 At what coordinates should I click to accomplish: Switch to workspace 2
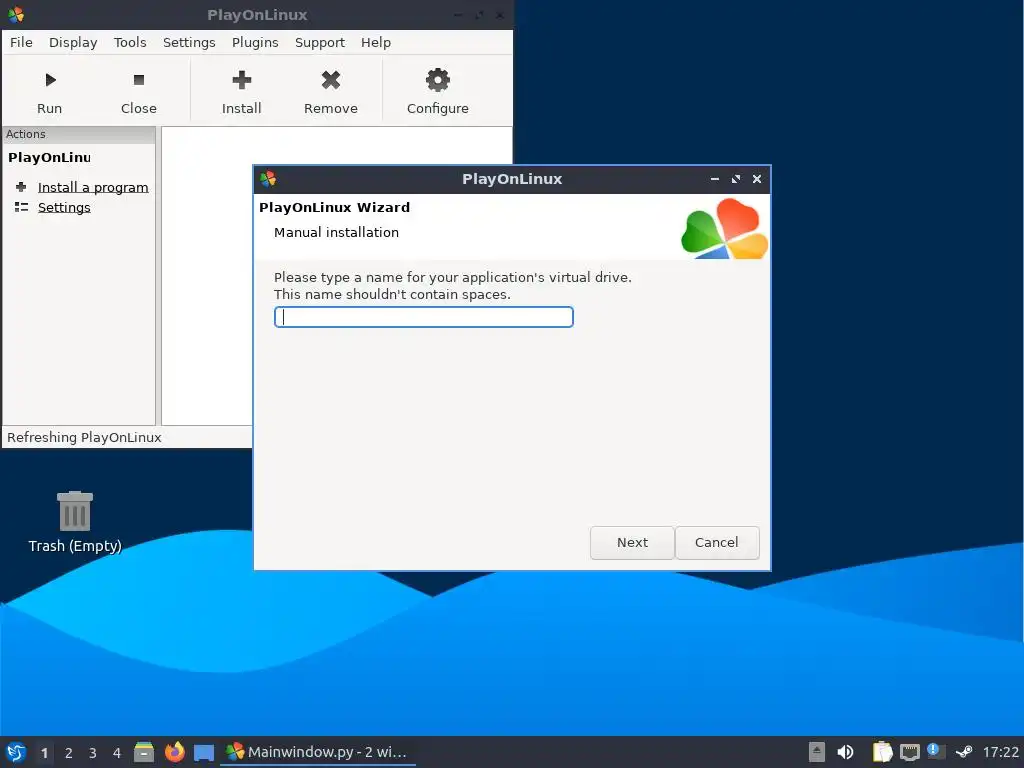pos(69,753)
